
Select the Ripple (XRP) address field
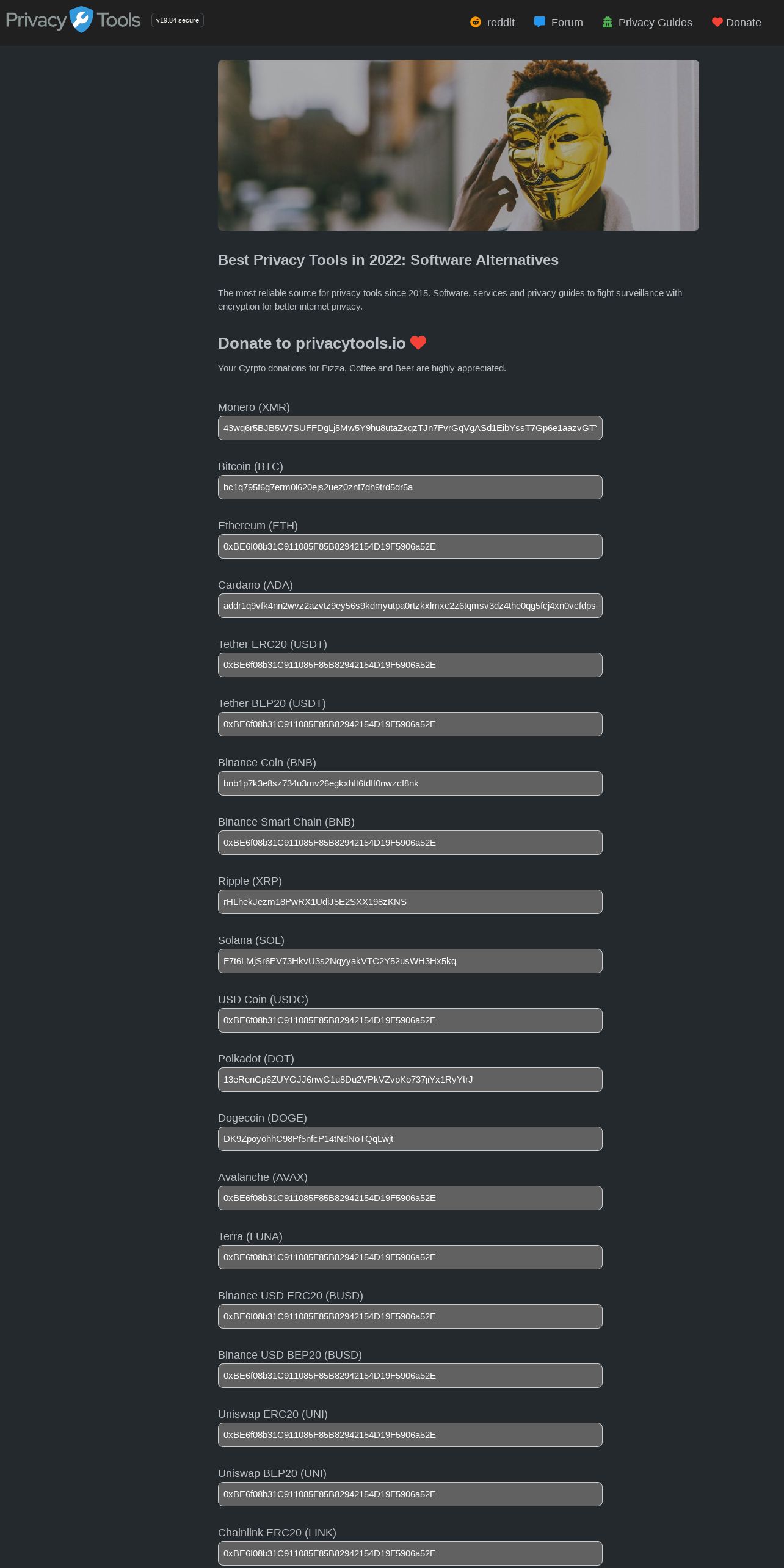[410, 902]
